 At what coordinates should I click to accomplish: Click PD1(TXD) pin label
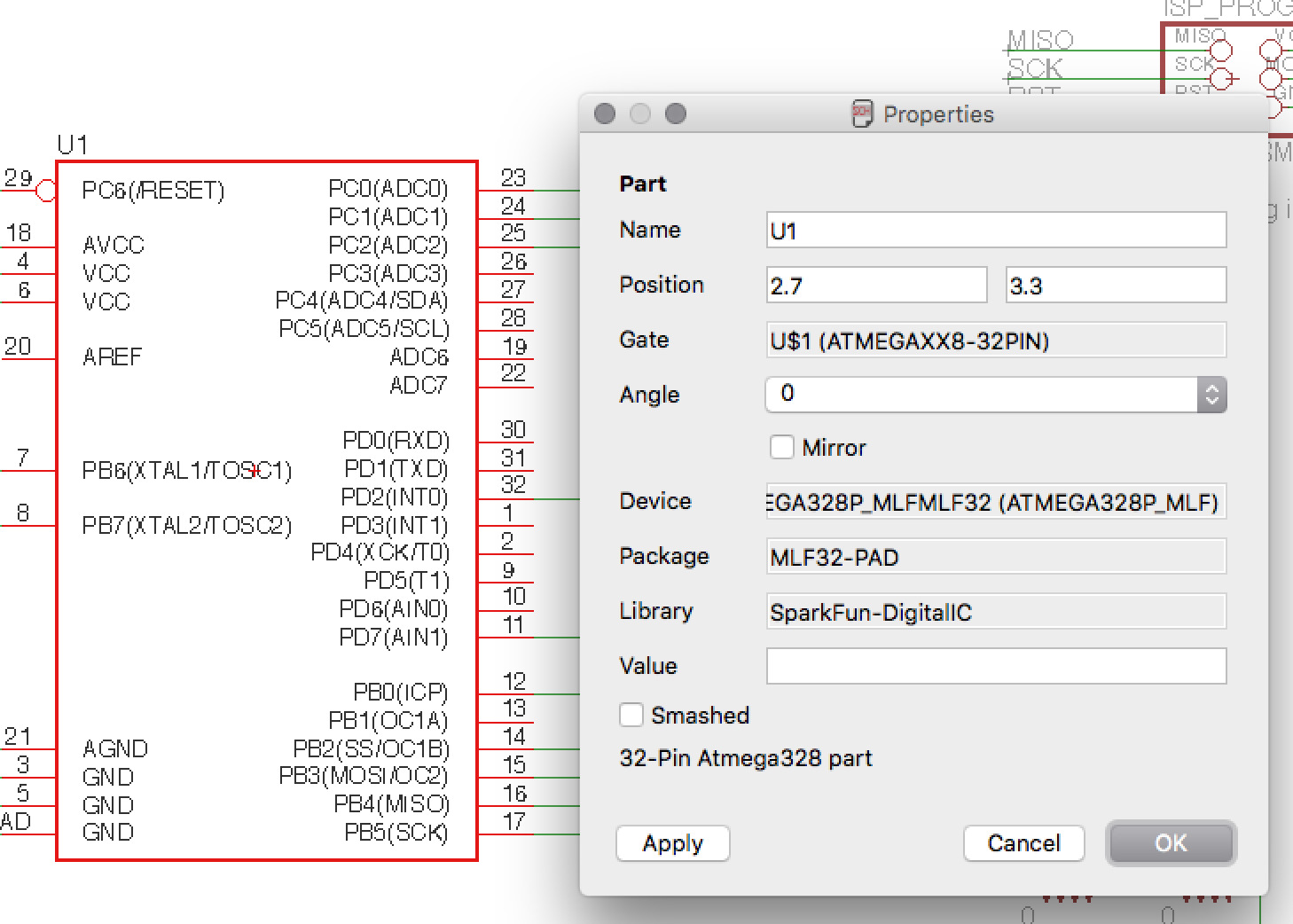(x=396, y=468)
